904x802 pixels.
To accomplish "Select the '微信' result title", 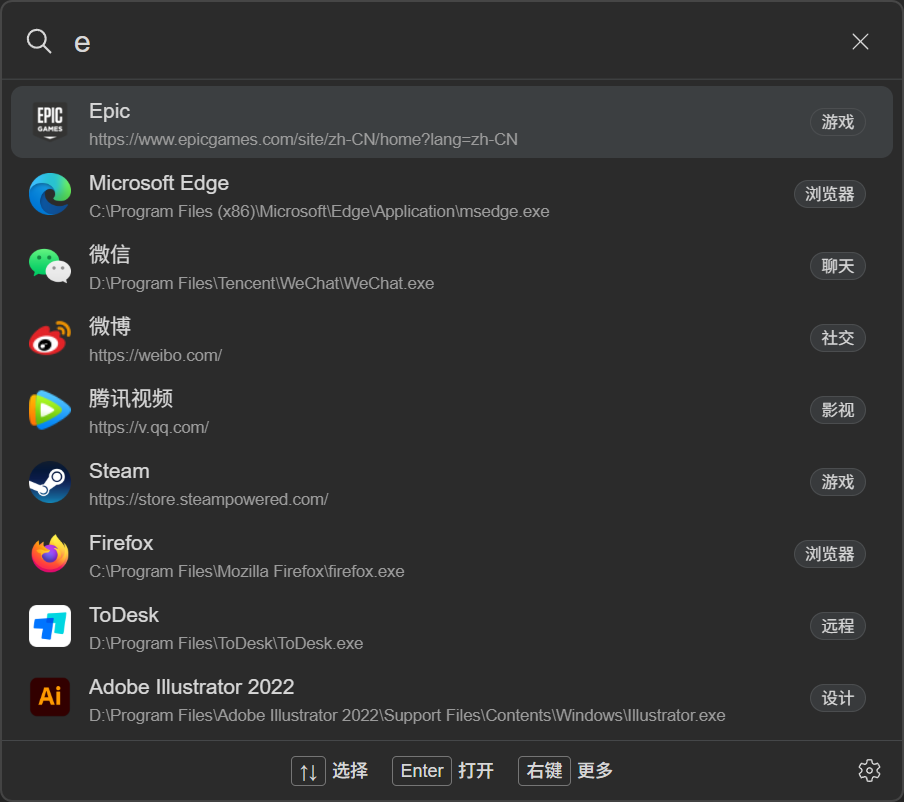I will 110,254.
